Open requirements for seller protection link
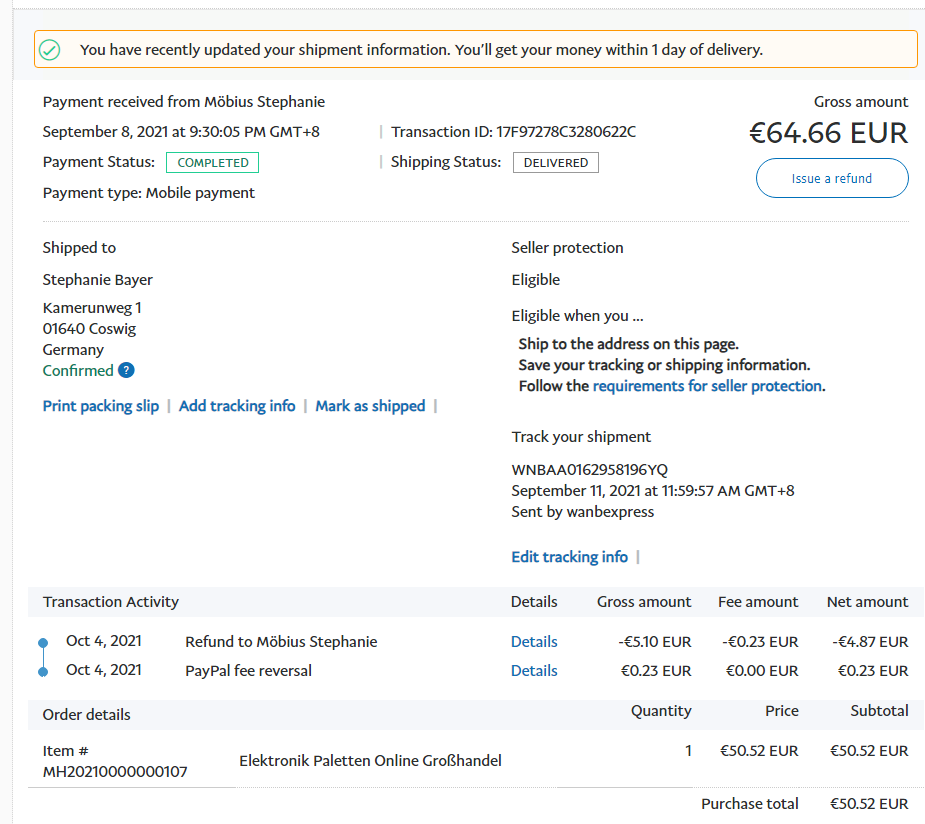Screen dimensions: 925x824 707,386
